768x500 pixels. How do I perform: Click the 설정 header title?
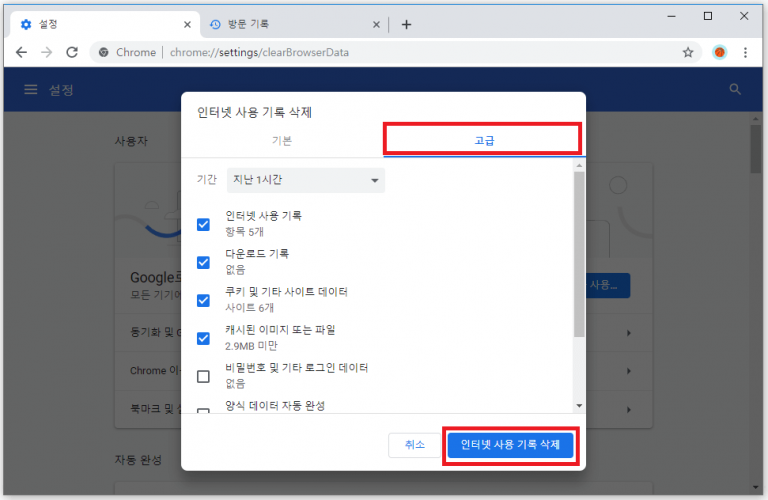(61, 90)
